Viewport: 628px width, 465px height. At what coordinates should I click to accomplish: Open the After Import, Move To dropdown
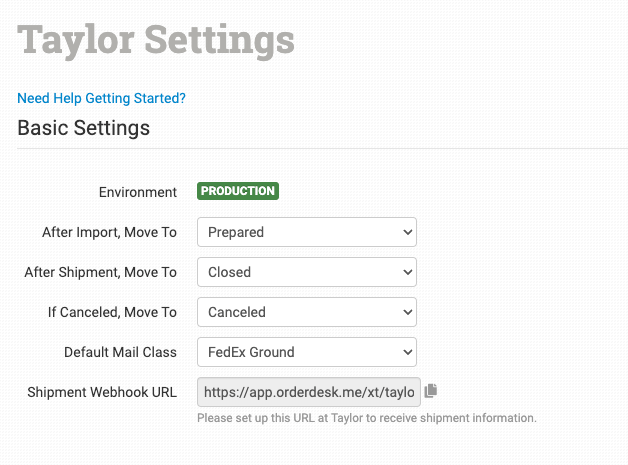point(306,232)
